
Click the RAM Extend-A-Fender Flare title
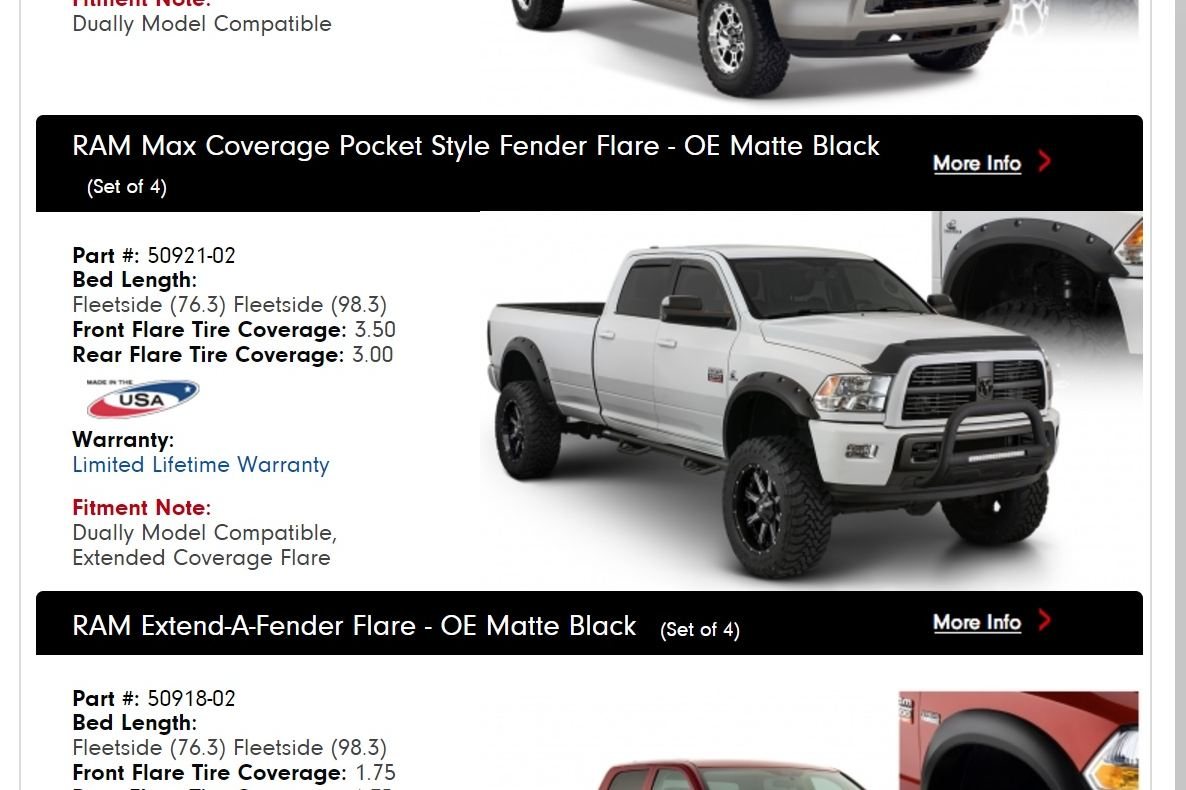pos(355,626)
